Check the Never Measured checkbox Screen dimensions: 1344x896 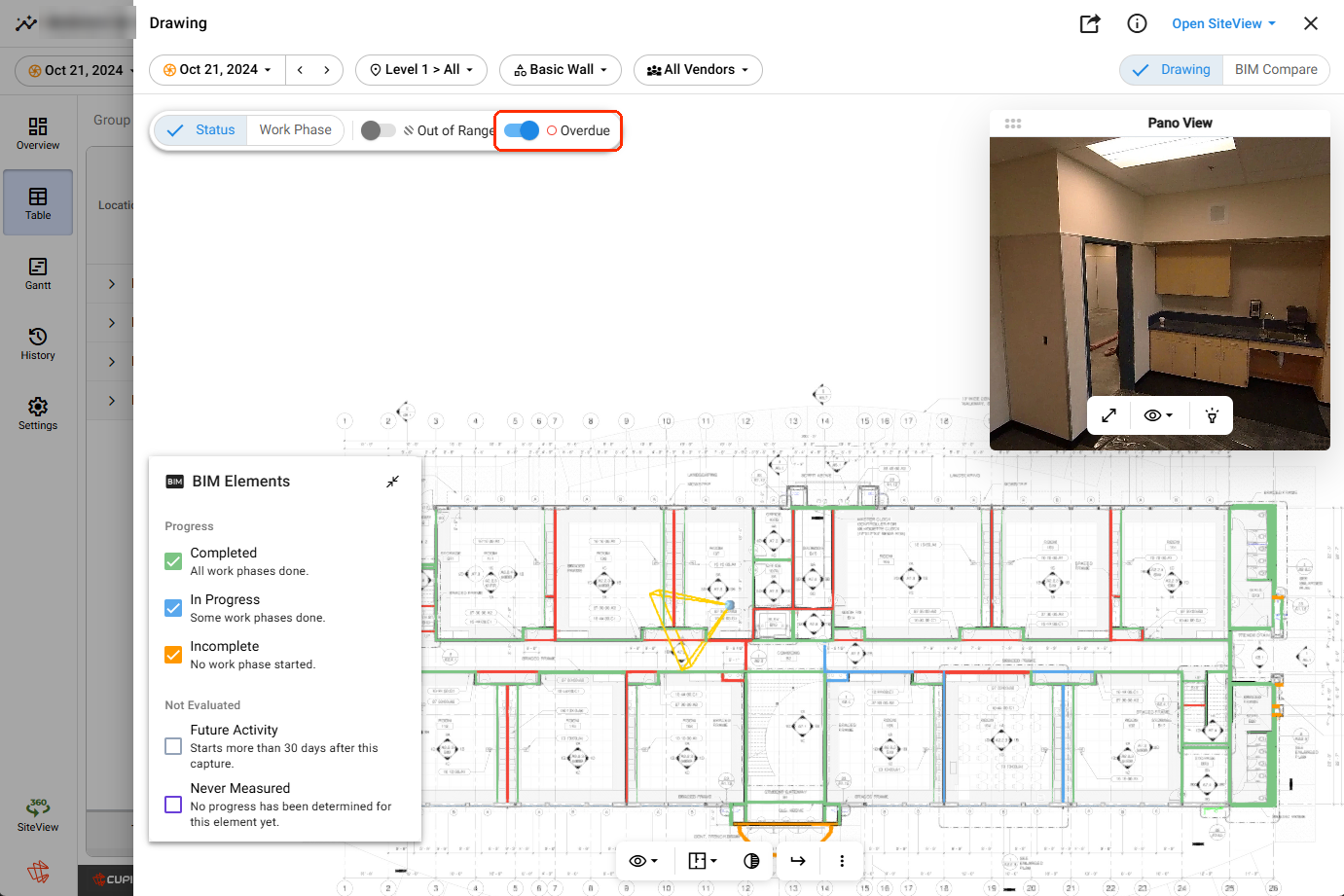173,805
